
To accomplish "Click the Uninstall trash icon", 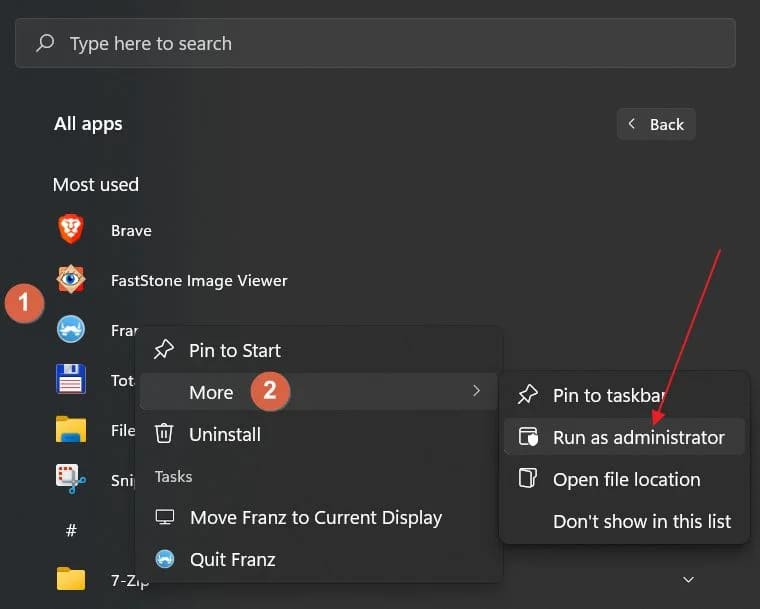I will 165,434.
